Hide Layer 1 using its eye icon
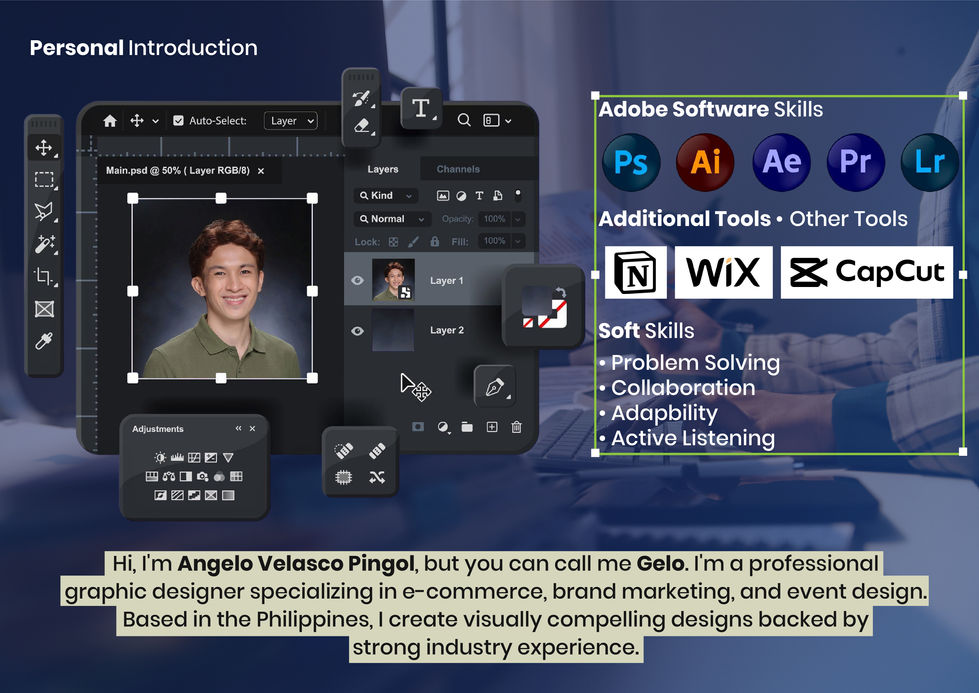The height and width of the screenshot is (693, 979). (x=357, y=280)
